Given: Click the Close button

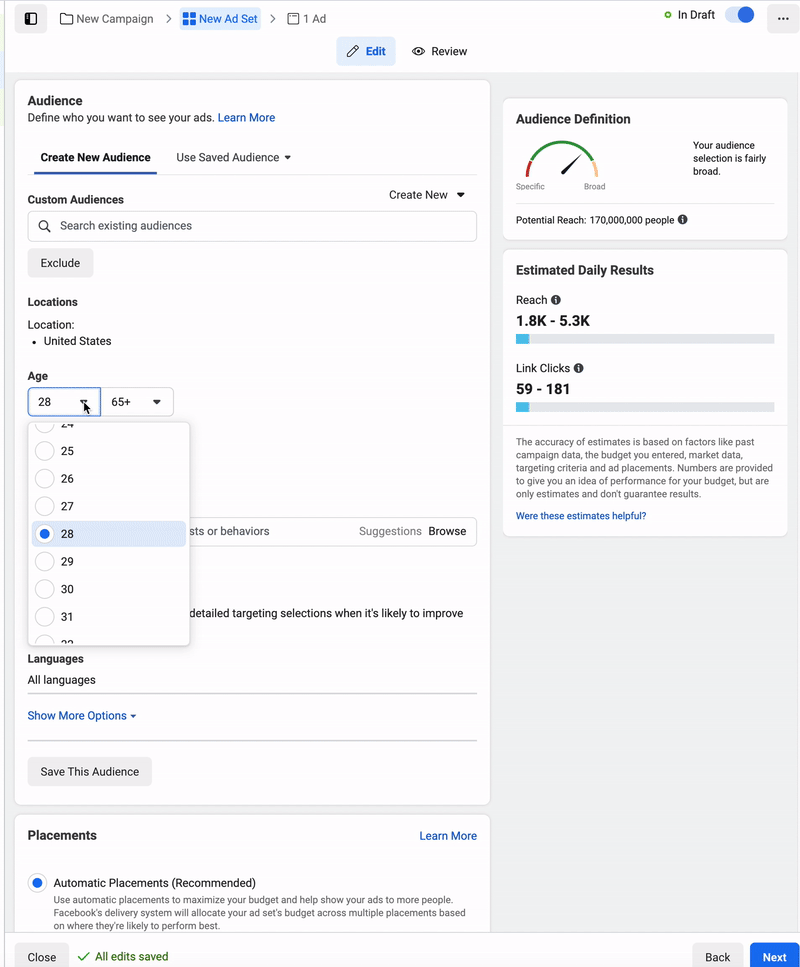Looking at the screenshot, I should pos(42,957).
